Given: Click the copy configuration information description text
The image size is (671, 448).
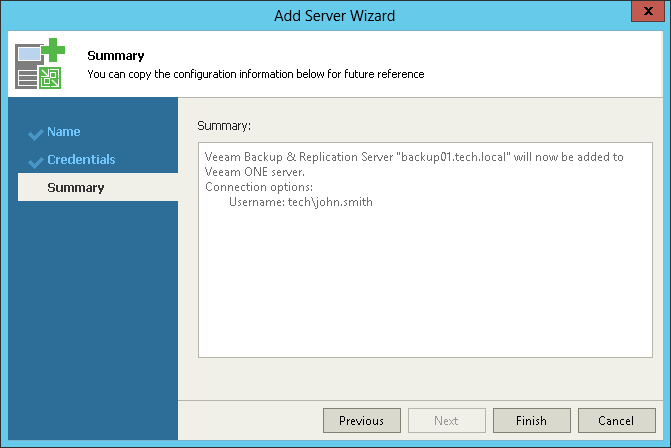Looking at the screenshot, I should pos(256,74).
